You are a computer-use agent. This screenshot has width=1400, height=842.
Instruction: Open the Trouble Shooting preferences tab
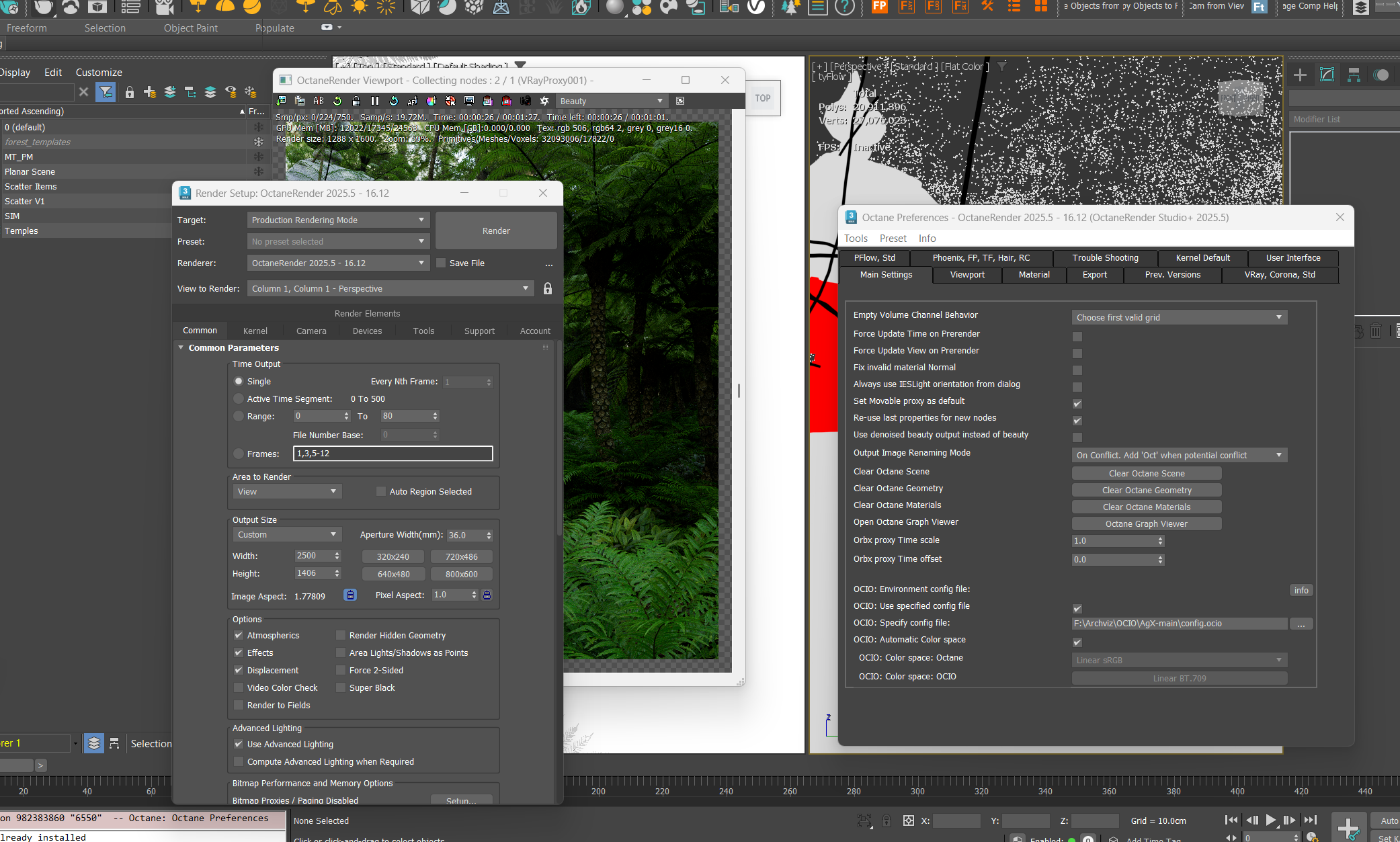click(x=1105, y=257)
